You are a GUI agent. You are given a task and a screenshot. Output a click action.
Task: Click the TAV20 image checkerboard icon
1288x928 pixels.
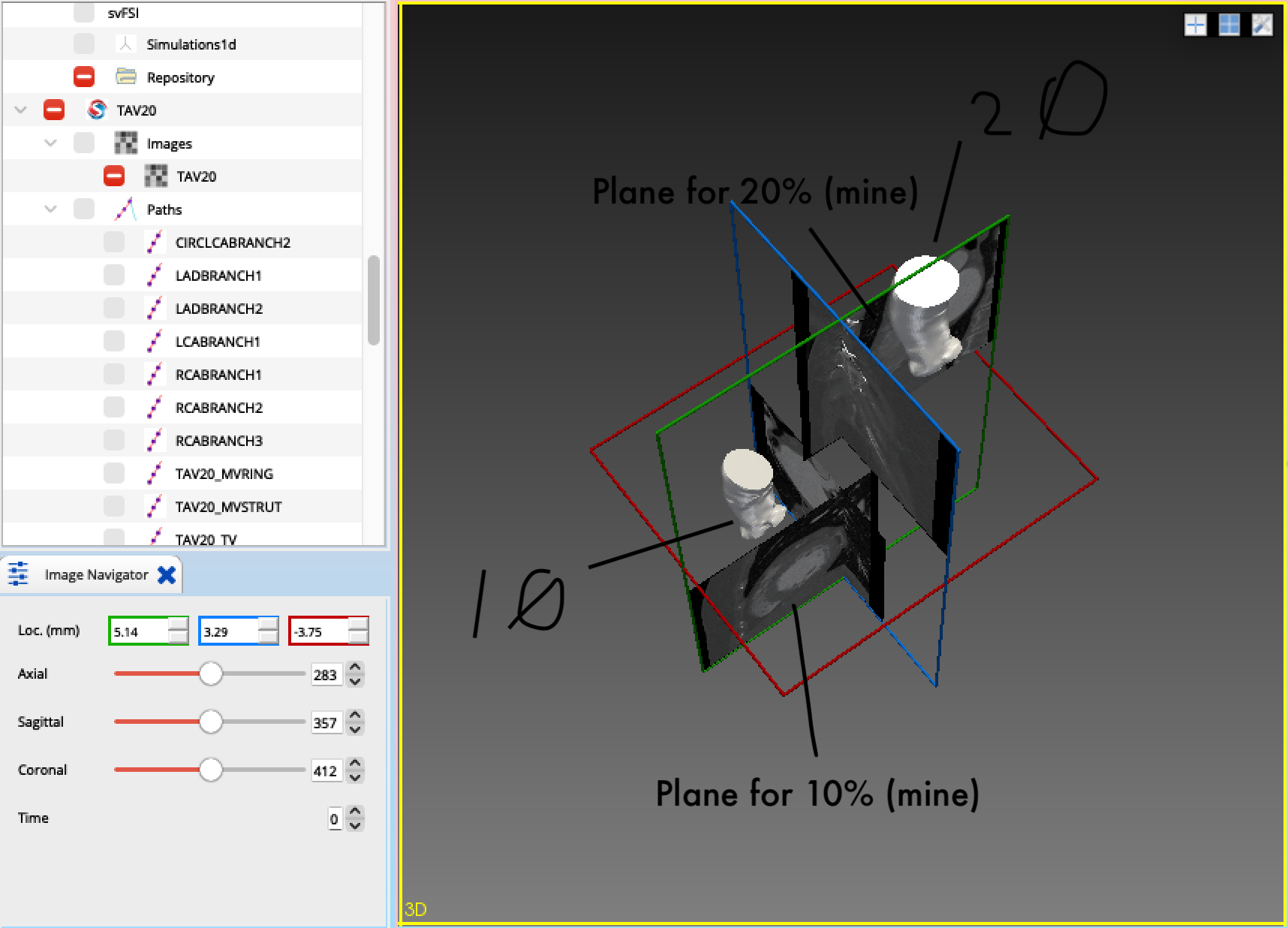pos(155,176)
